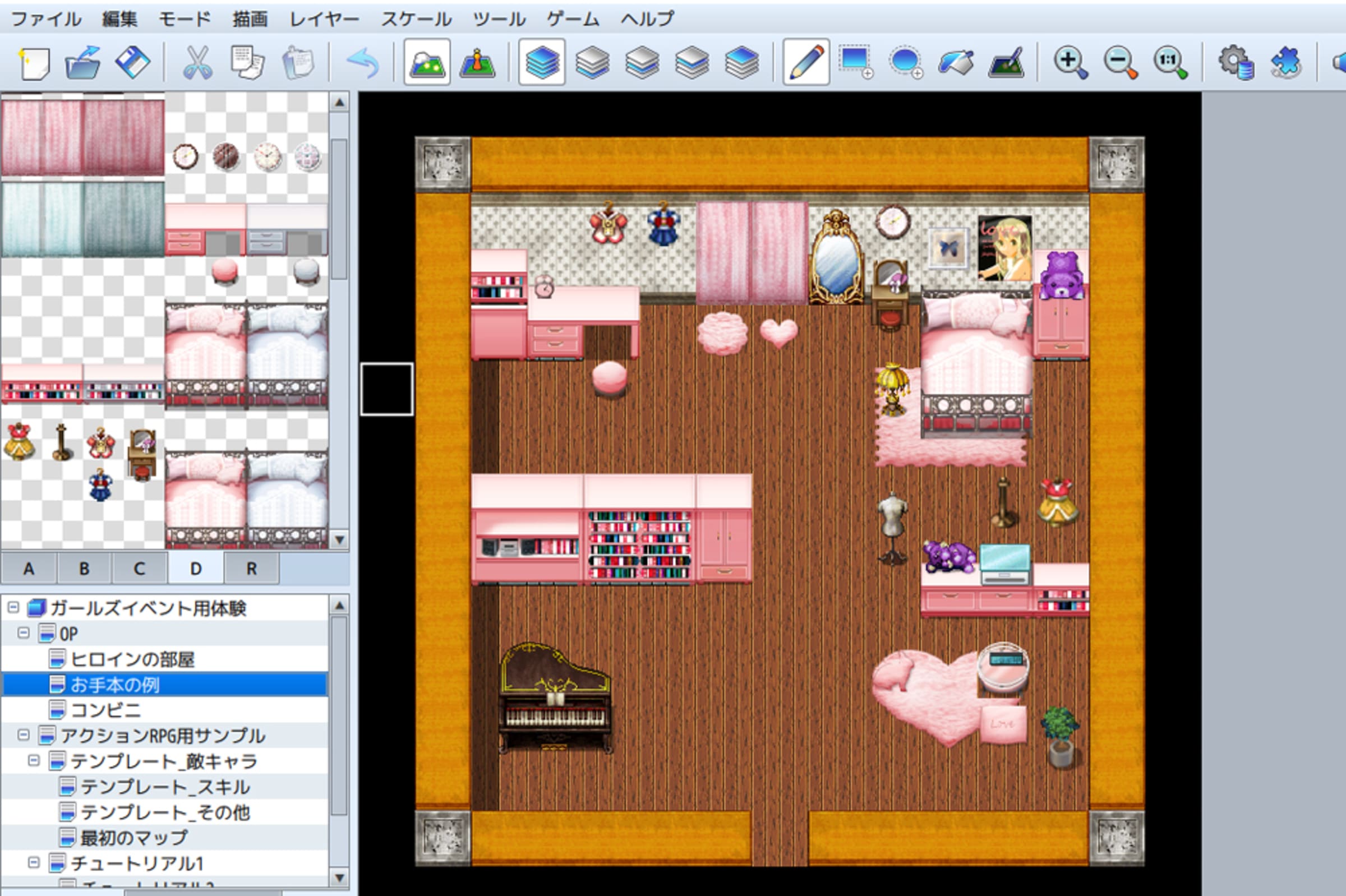Viewport: 1346px width, 896px height.
Task: Open the レイヤー menu
Action: coord(324,19)
